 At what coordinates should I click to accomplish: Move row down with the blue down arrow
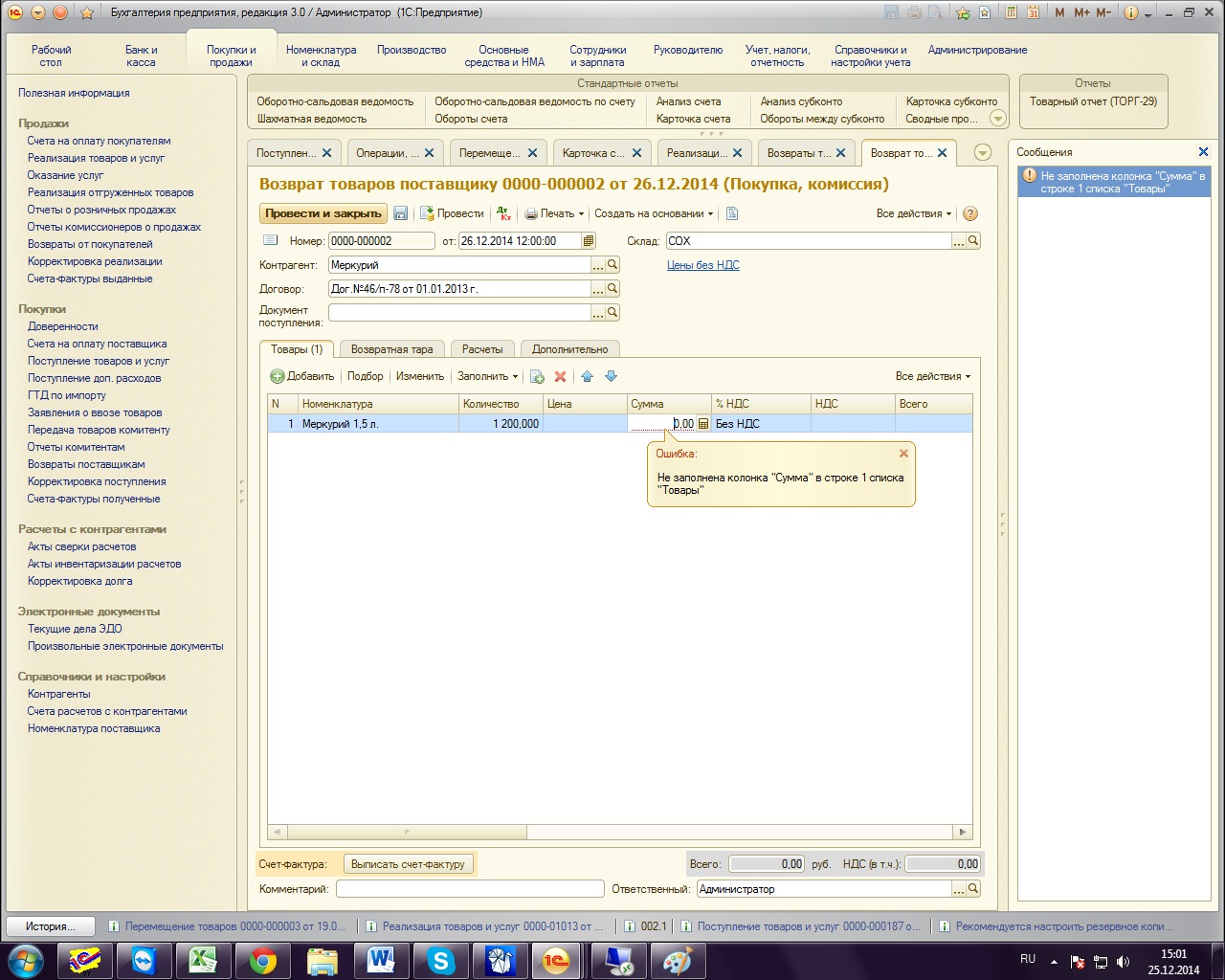click(x=611, y=377)
